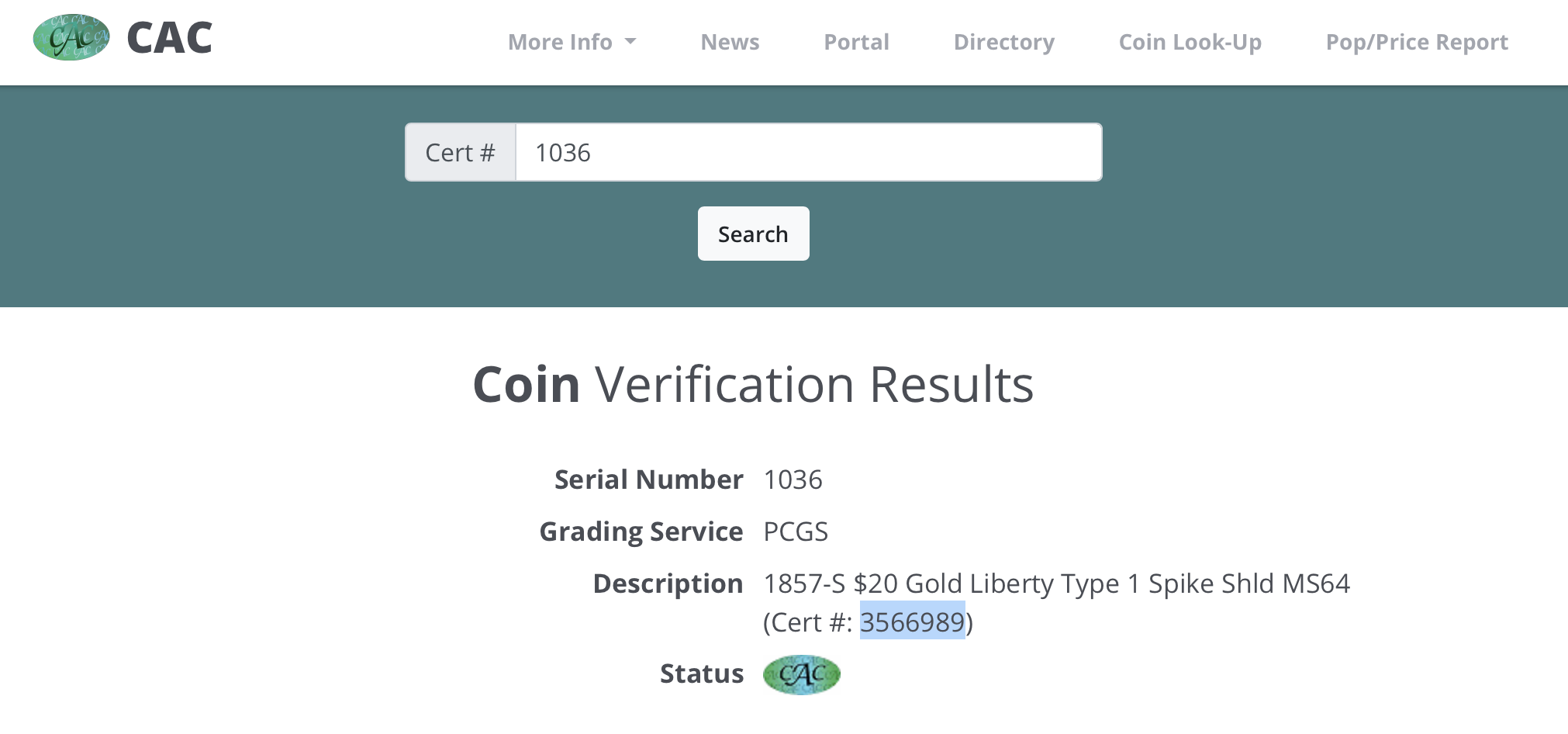This screenshot has height=734, width=1568.
Task: Focus the Cert # input field
Action: tap(809, 152)
